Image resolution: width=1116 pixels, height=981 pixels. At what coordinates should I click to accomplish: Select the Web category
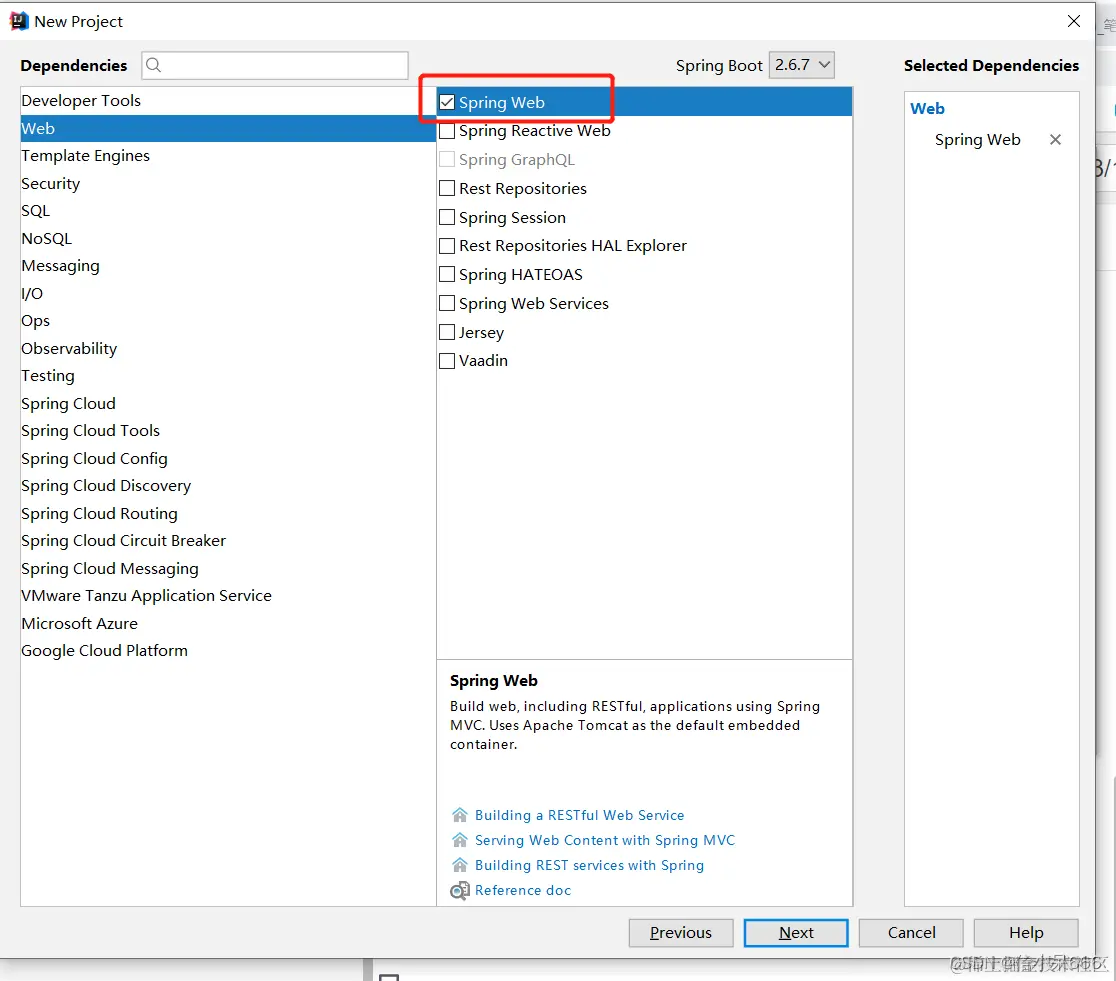[x=228, y=128]
